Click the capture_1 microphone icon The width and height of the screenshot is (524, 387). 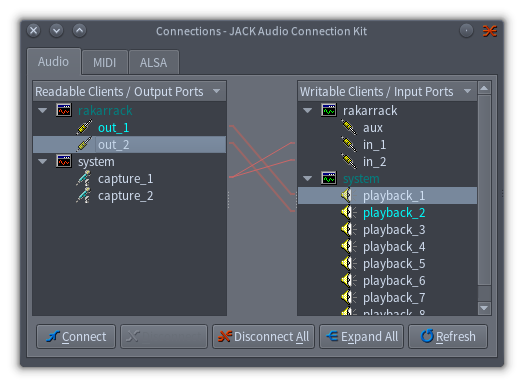click(x=84, y=178)
